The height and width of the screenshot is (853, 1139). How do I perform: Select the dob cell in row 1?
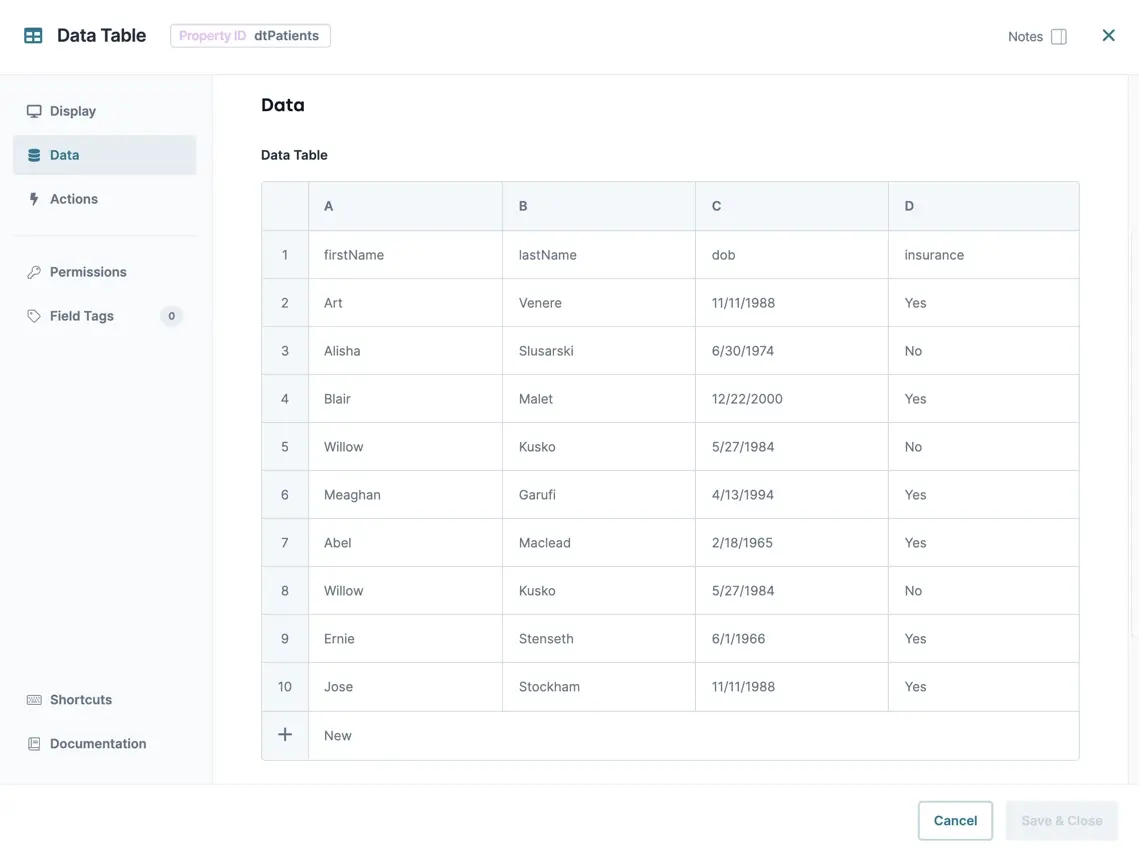[791, 255]
